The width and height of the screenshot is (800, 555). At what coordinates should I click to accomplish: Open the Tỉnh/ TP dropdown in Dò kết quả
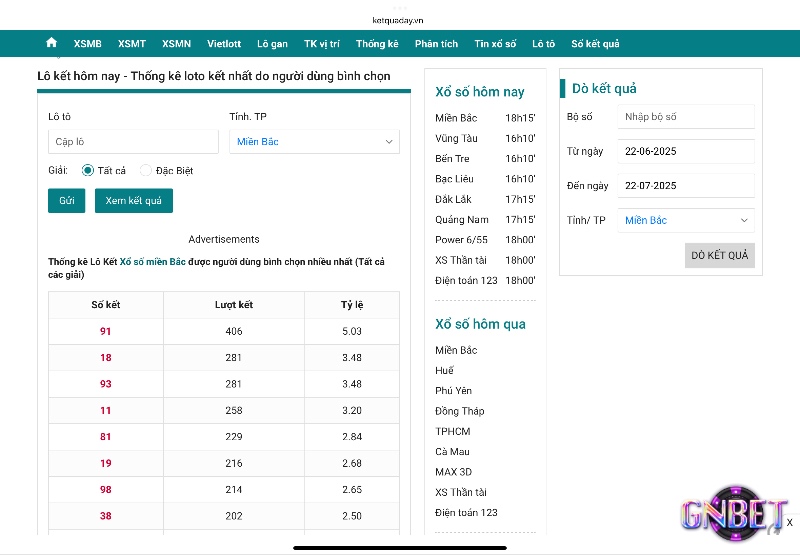point(686,220)
